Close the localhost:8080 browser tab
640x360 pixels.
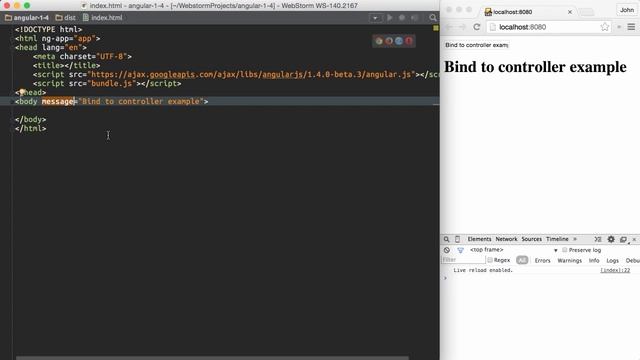pos(570,12)
